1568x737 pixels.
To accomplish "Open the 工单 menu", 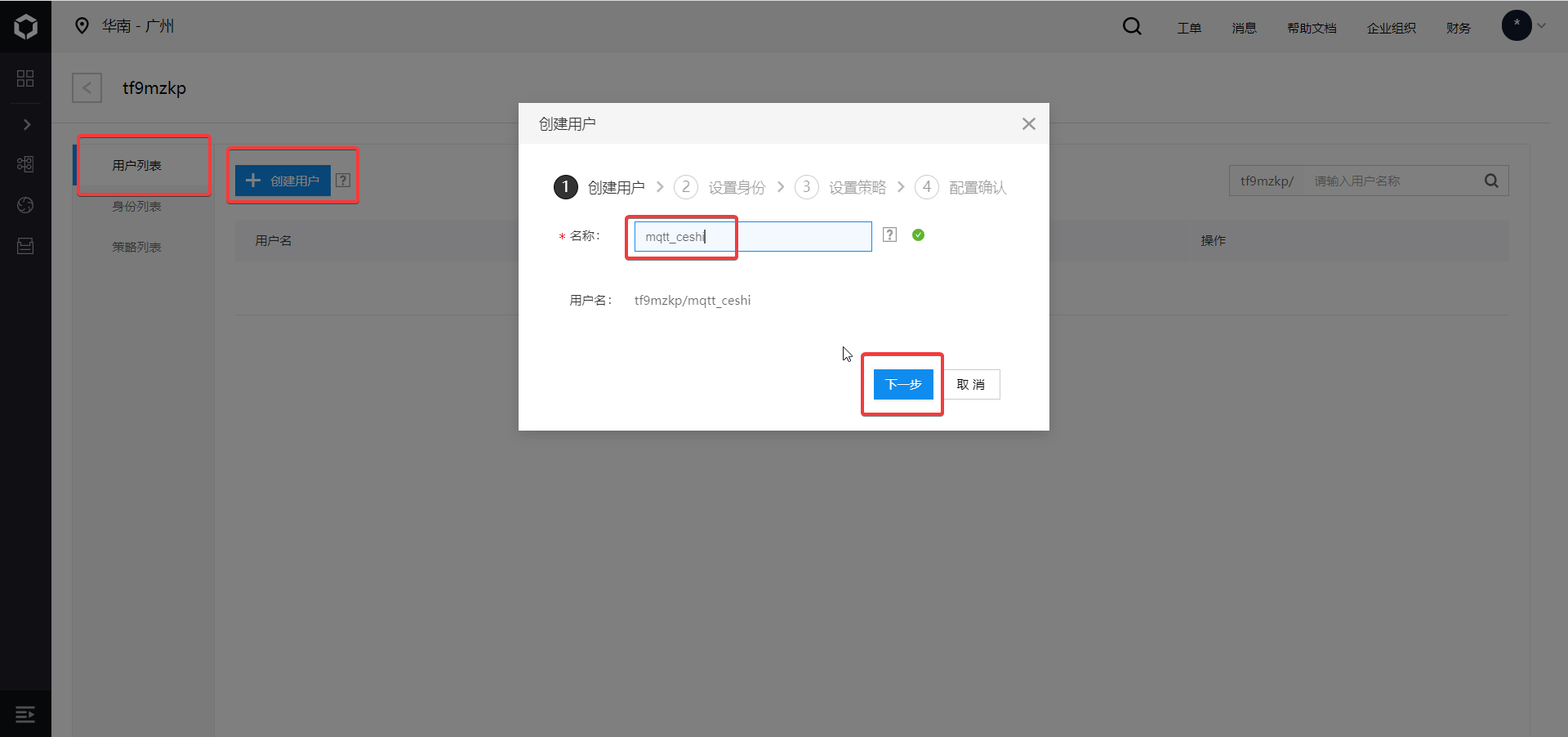I will click(1189, 28).
